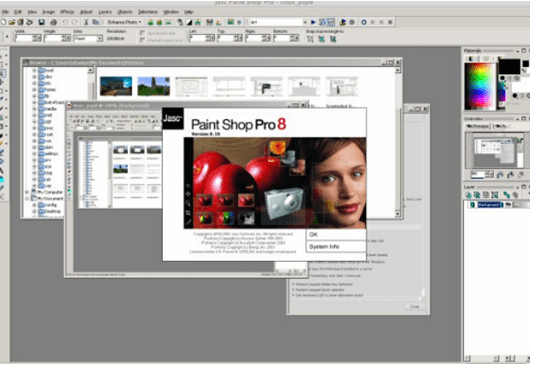The image size is (556, 366).
Task: Open the Enhance Photo dropdown
Action: coord(124,22)
